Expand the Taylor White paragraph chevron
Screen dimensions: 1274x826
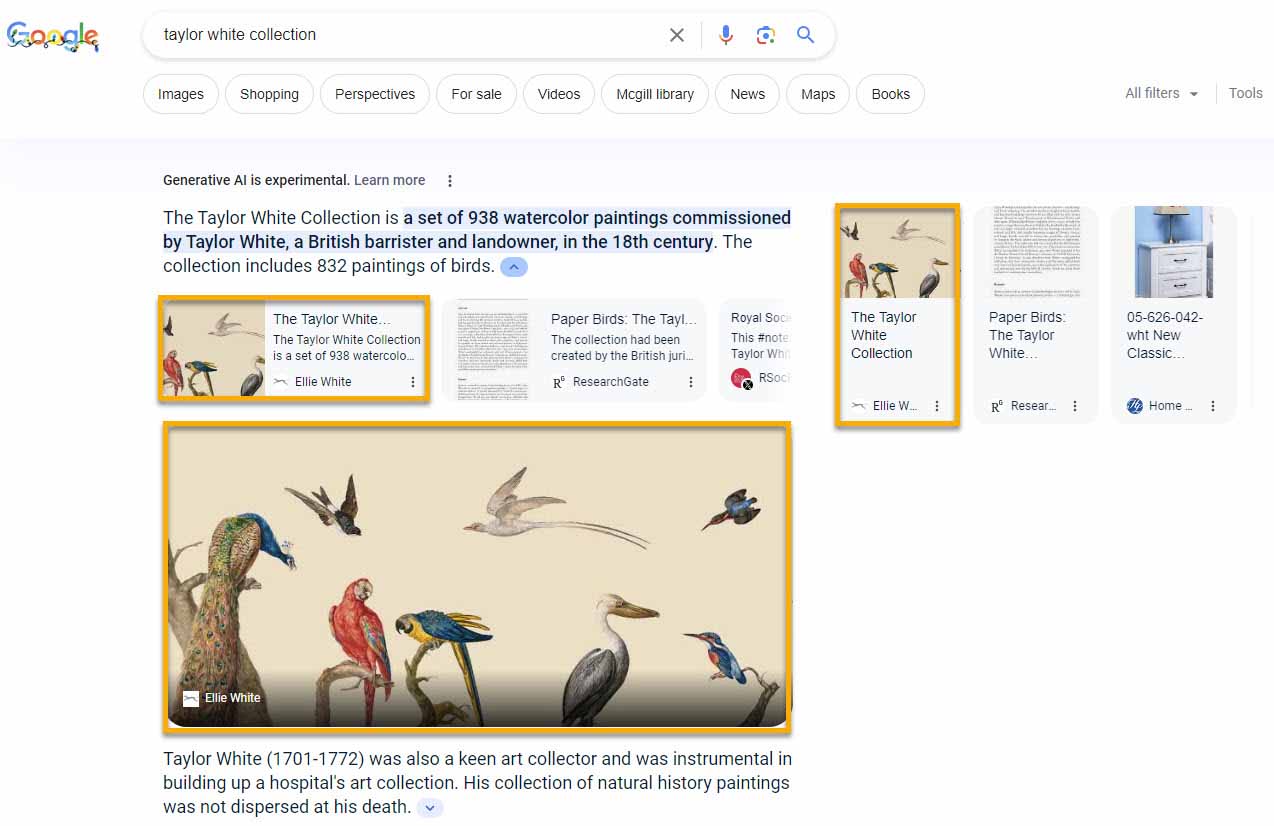coord(430,808)
